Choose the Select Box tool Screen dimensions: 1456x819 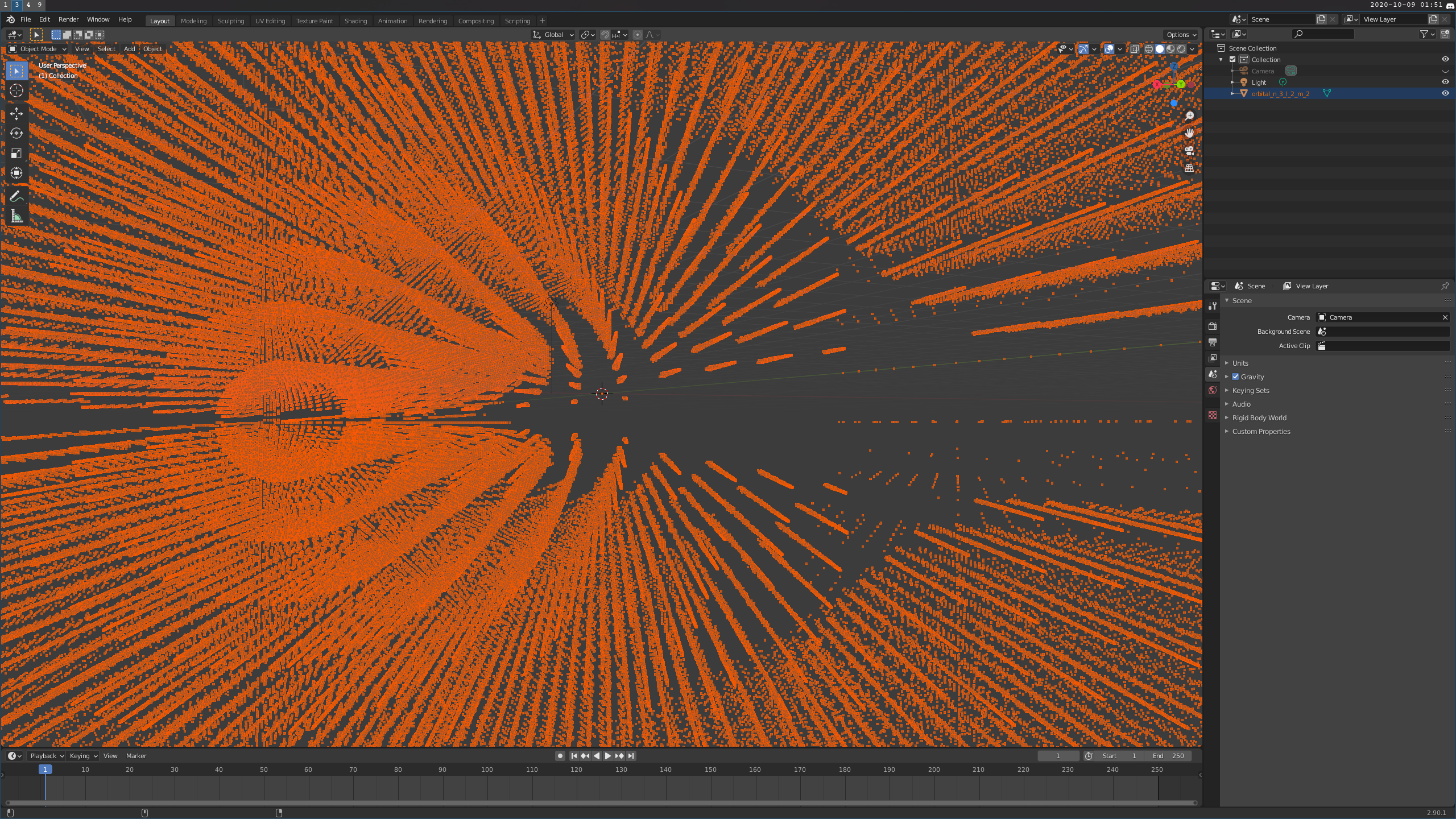tap(16, 71)
